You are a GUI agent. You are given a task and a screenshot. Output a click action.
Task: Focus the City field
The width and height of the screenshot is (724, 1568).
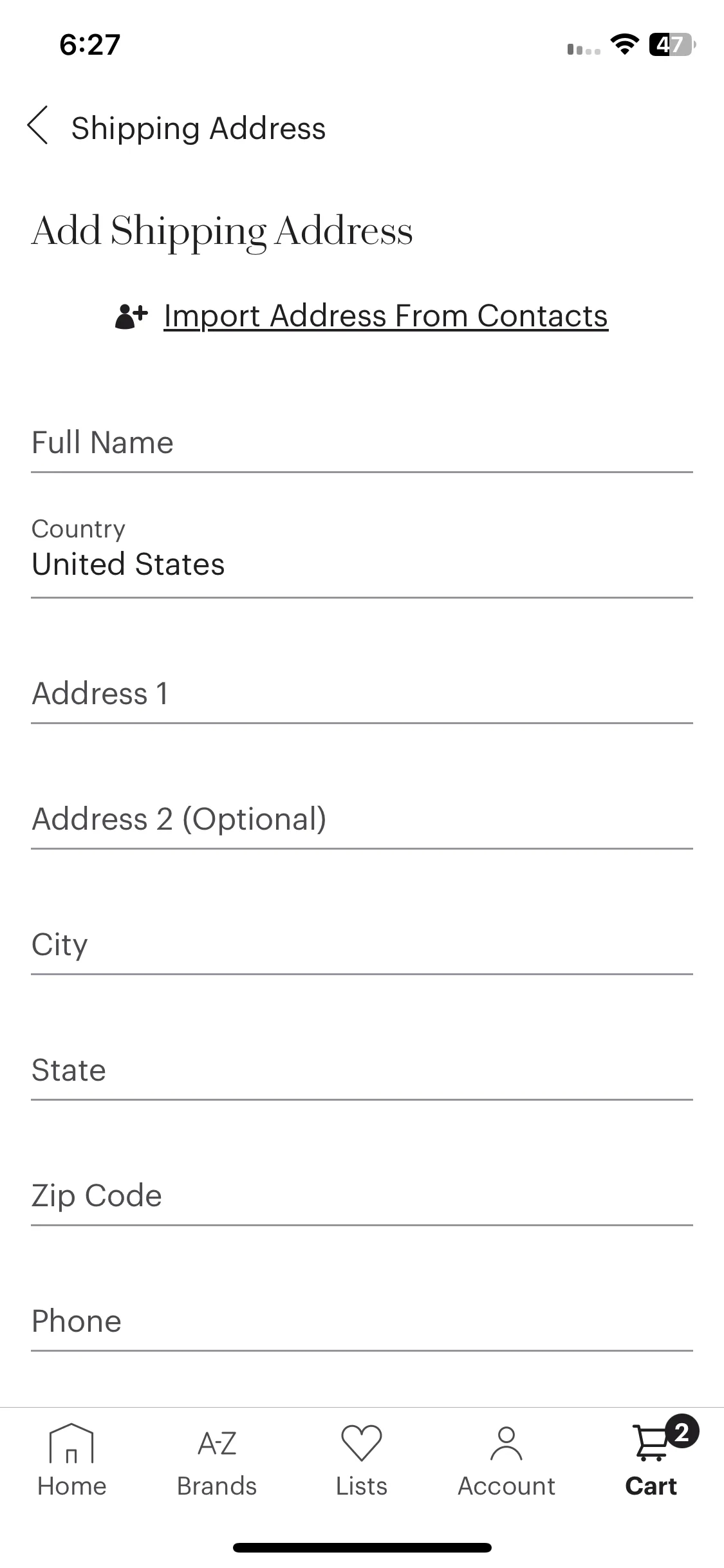pos(362,945)
